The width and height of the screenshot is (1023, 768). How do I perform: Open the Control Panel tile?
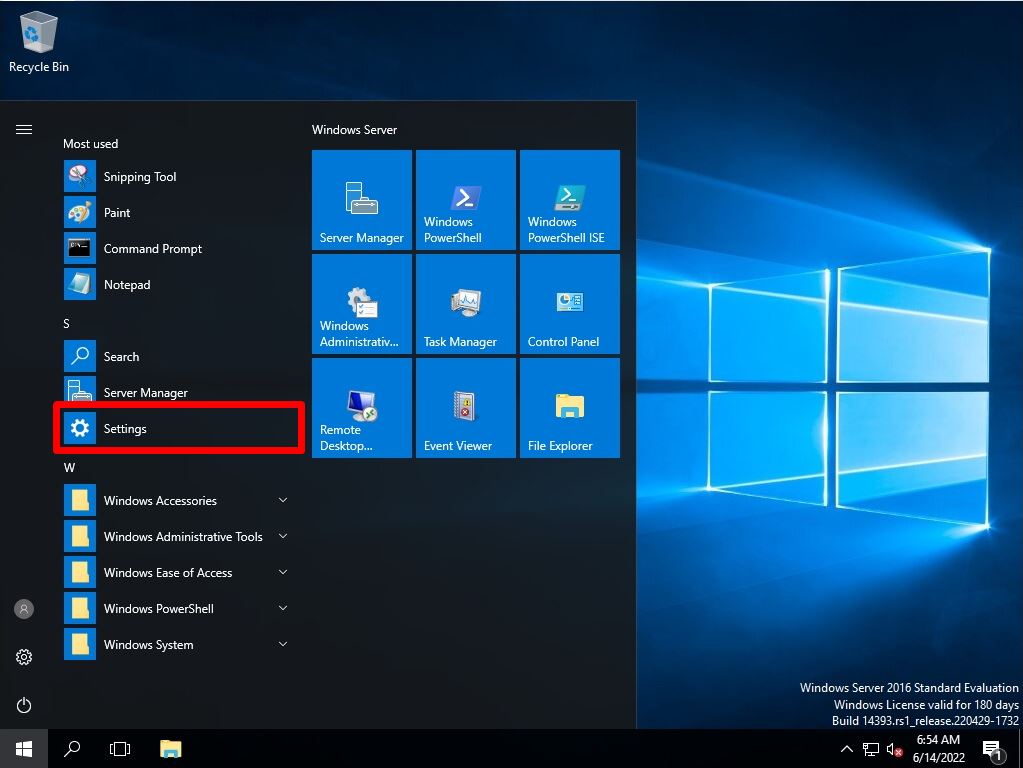pos(570,304)
